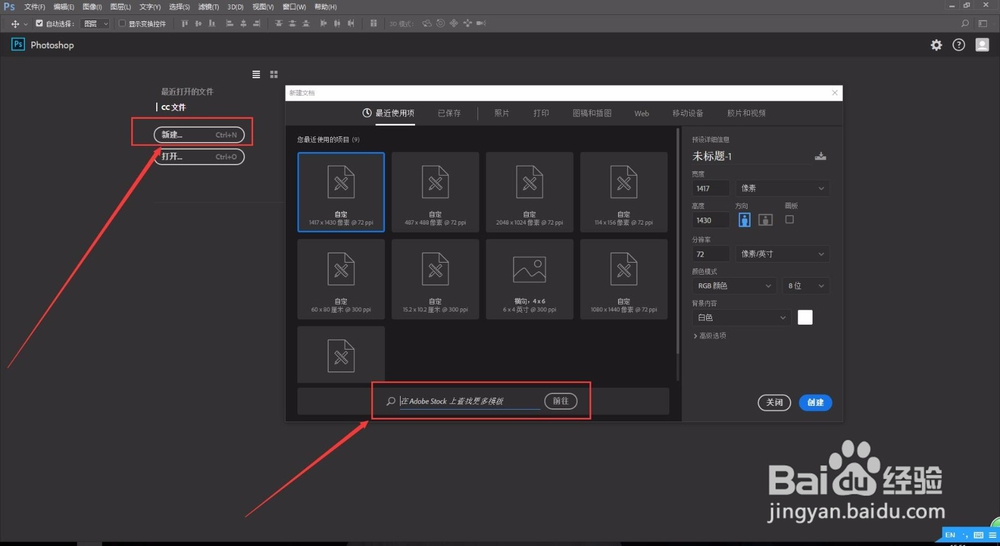
Task: Switch to the 已保存 tab
Action: tap(449, 113)
